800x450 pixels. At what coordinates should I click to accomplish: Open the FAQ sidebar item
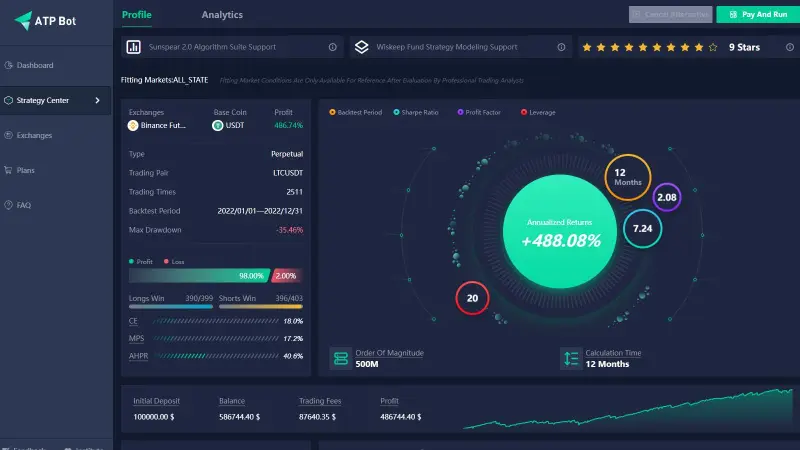pyautogui.click(x=23, y=205)
